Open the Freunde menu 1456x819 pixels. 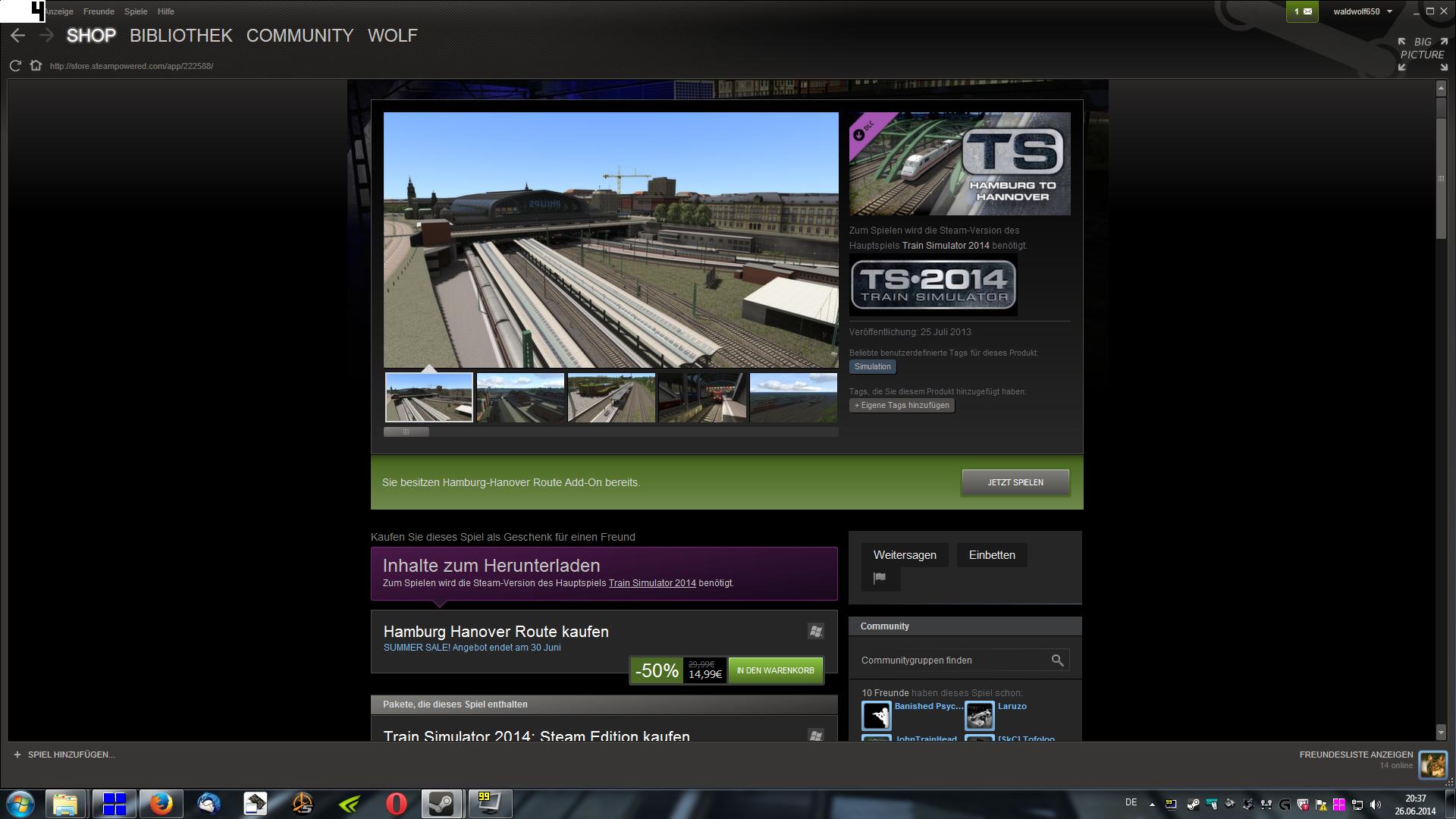click(99, 11)
